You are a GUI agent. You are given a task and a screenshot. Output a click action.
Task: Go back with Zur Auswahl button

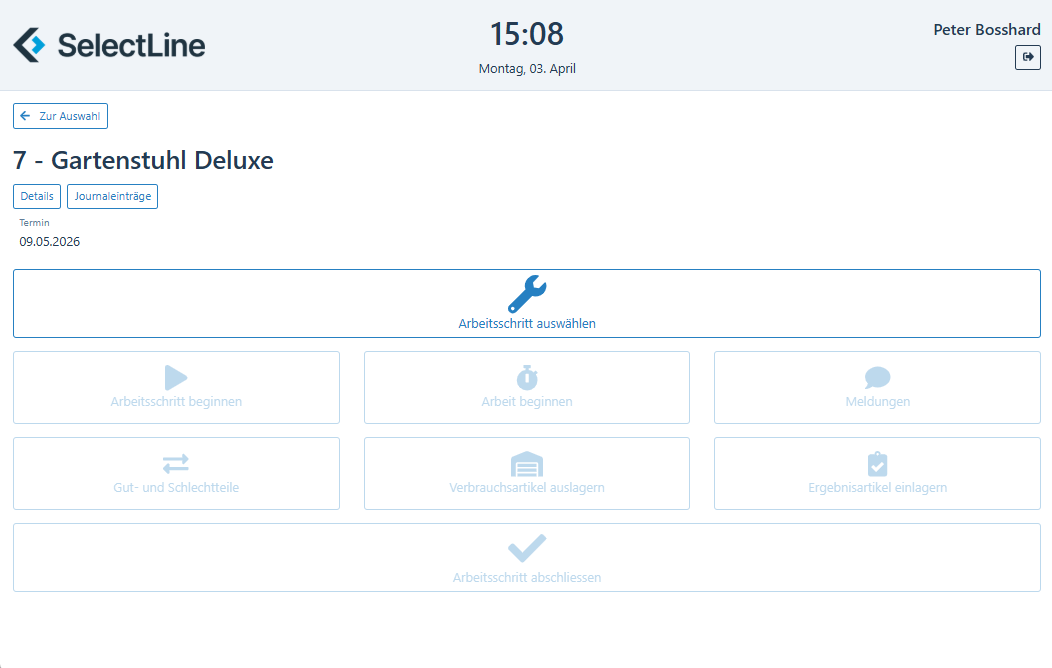60,116
